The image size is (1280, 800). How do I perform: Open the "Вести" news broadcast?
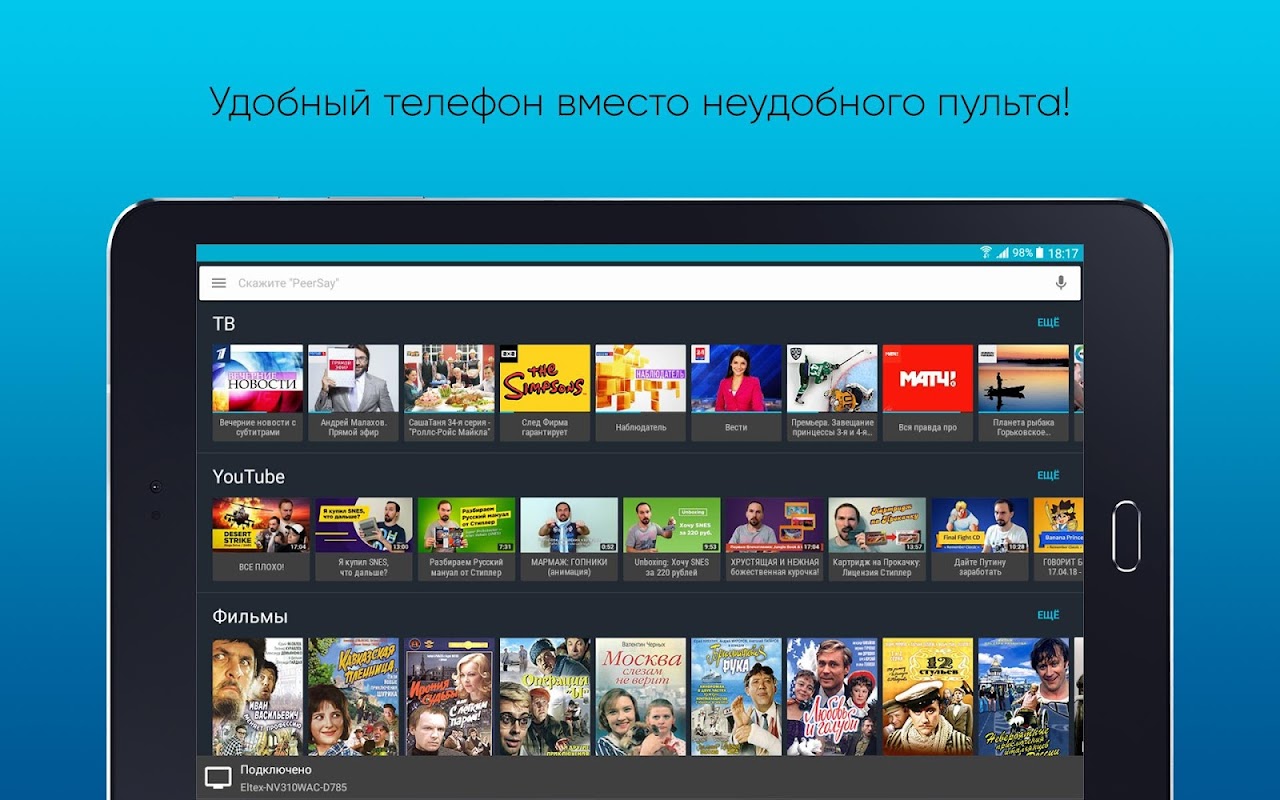736,393
